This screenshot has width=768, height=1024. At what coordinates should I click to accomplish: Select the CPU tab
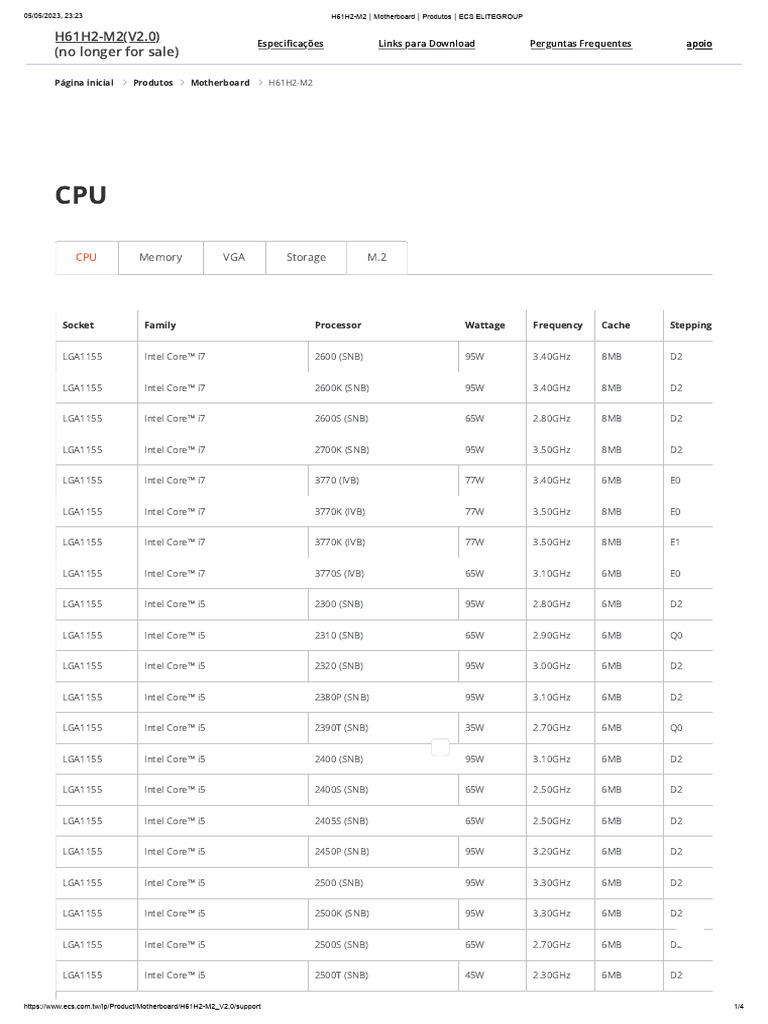[x=87, y=257]
